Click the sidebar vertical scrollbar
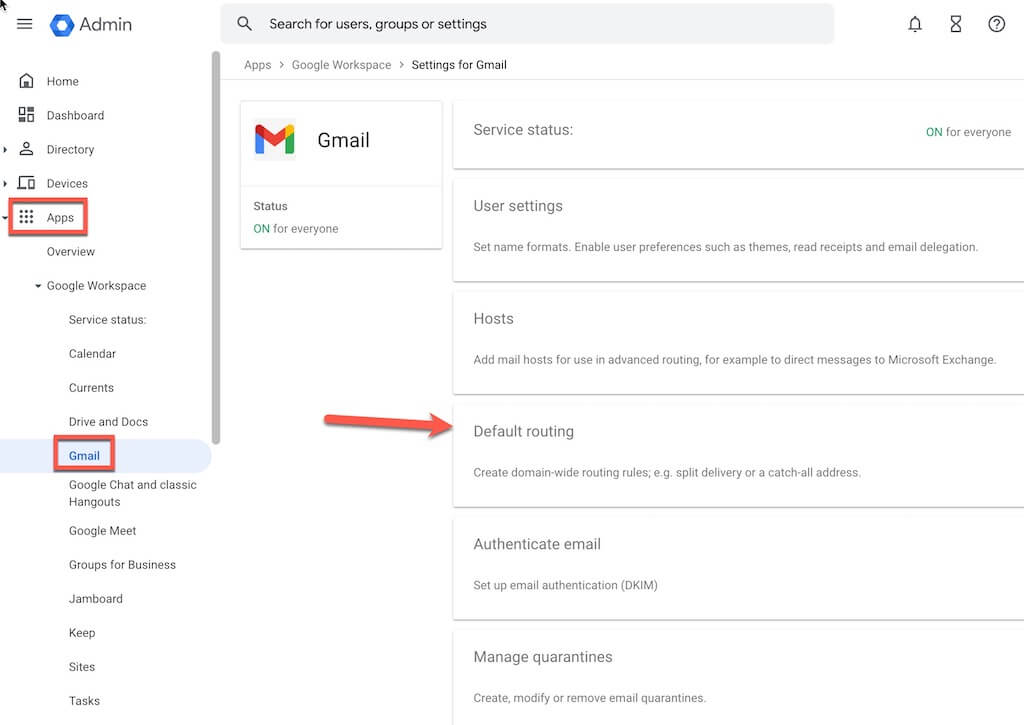This screenshot has height=725, width=1024. pos(216,248)
